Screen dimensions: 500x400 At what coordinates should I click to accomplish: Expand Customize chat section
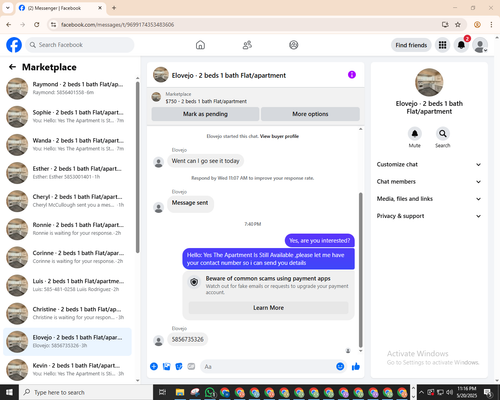point(429,164)
